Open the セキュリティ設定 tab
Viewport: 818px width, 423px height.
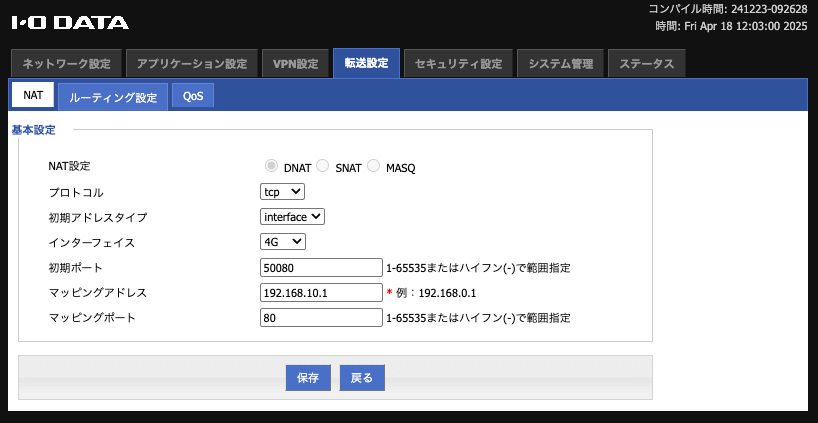(458, 64)
